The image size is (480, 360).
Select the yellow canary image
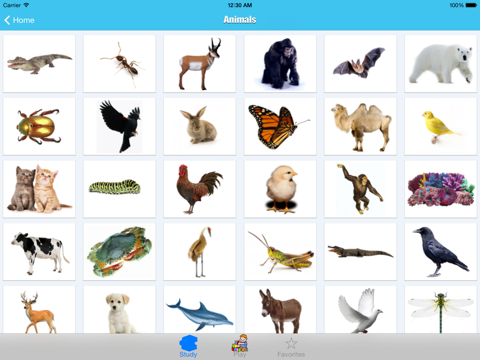point(441,126)
